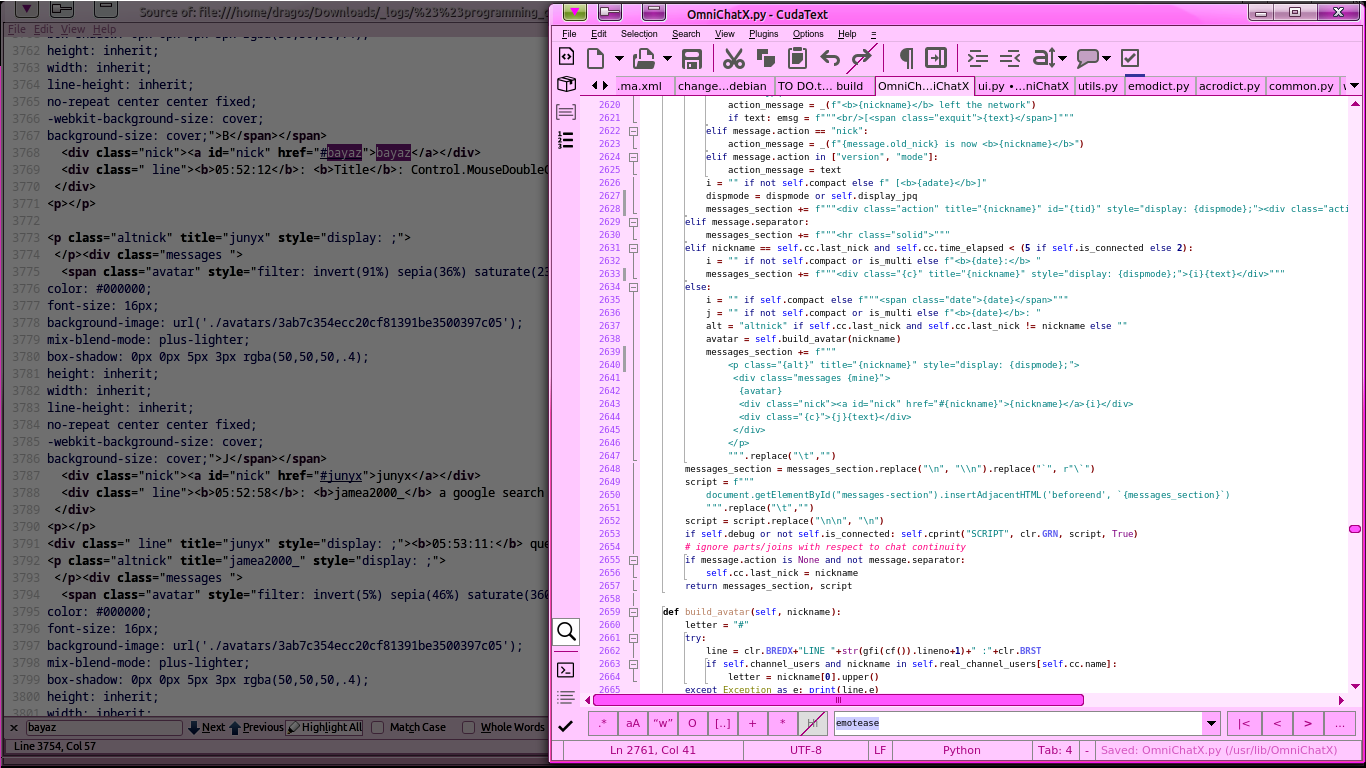Screen dimensions: 1366x768
Task: Click the vertical scrollbar marker in CudaText
Action: 1355,528
